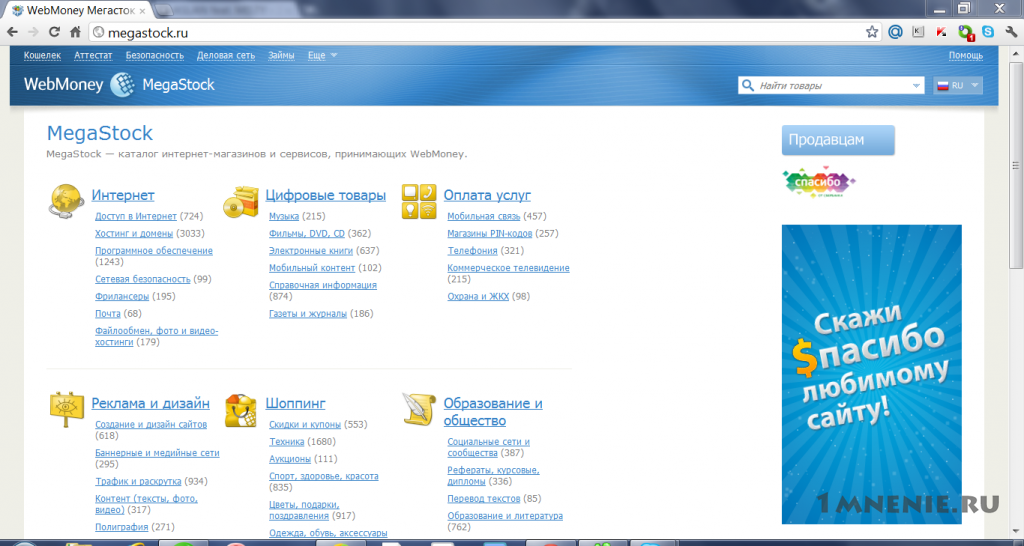The width and height of the screenshot is (1024, 546).
Task: Open Безопасность in top menu
Action: pos(155,56)
